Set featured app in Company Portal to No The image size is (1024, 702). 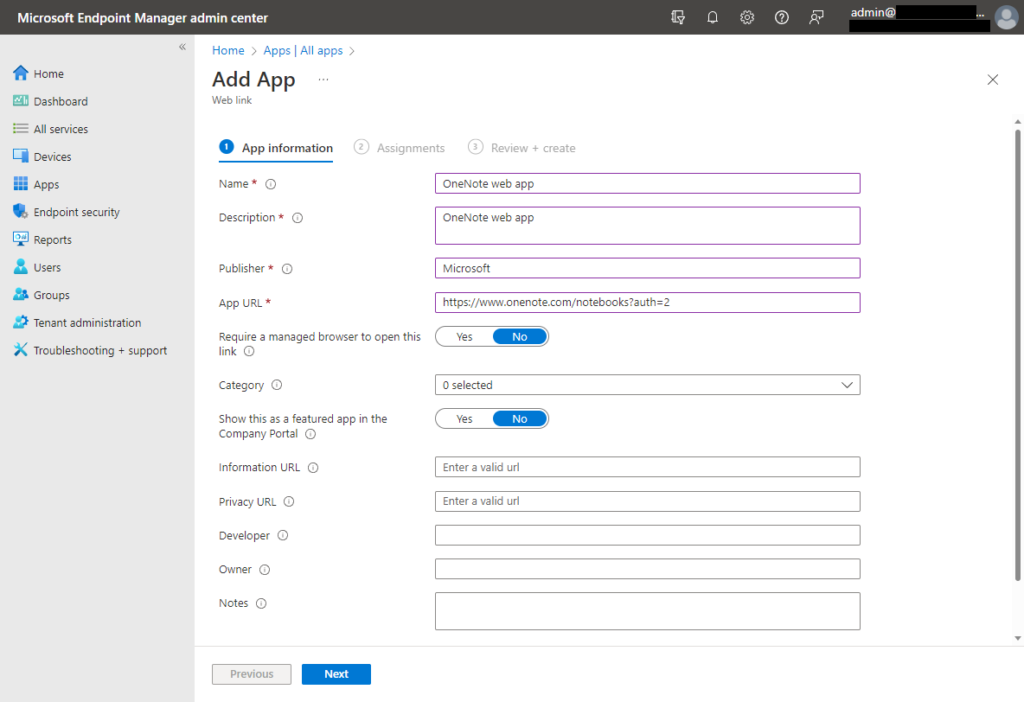(520, 419)
